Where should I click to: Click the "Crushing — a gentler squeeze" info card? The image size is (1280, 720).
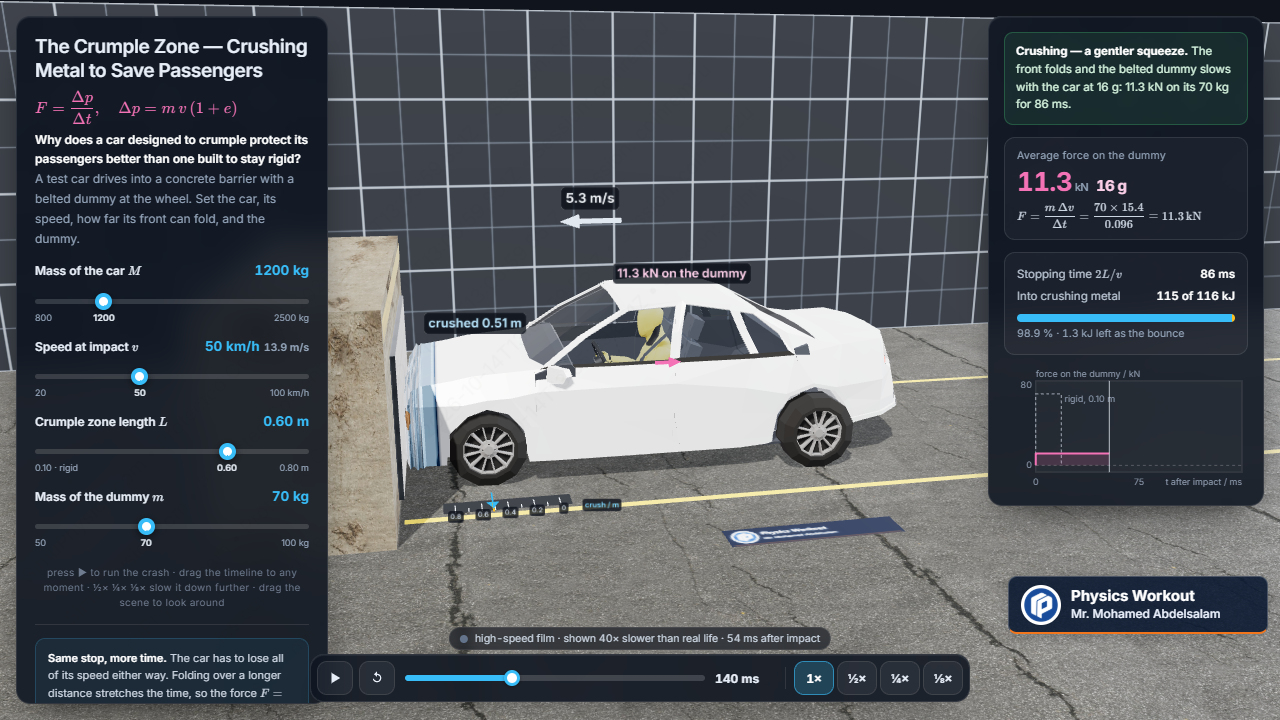coord(1126,78)
